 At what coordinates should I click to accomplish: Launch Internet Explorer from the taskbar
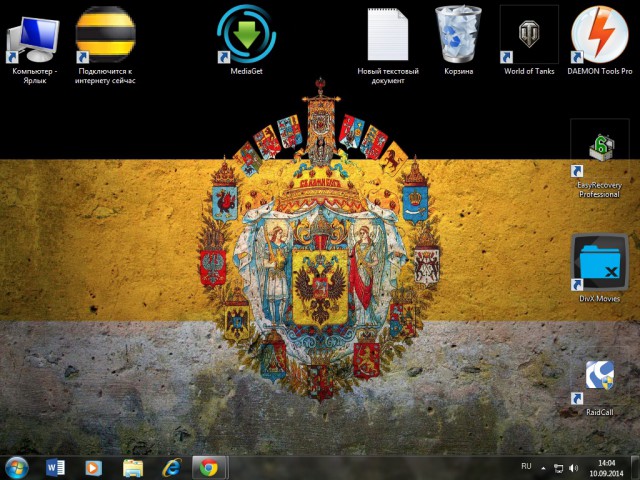point(171,468)
